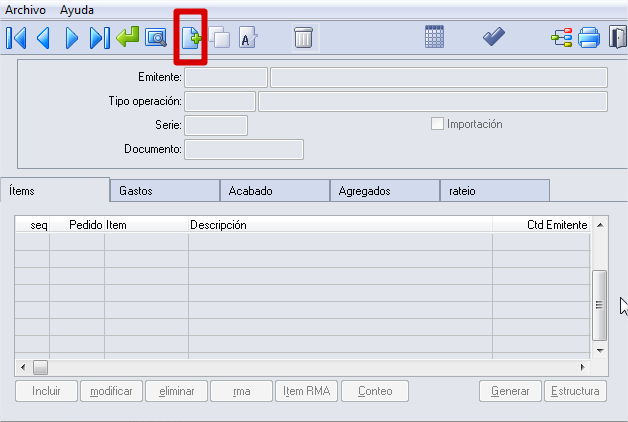The image size is (628, 422).
Task: Click the seq column header
Action: click(x=32, y=225)
